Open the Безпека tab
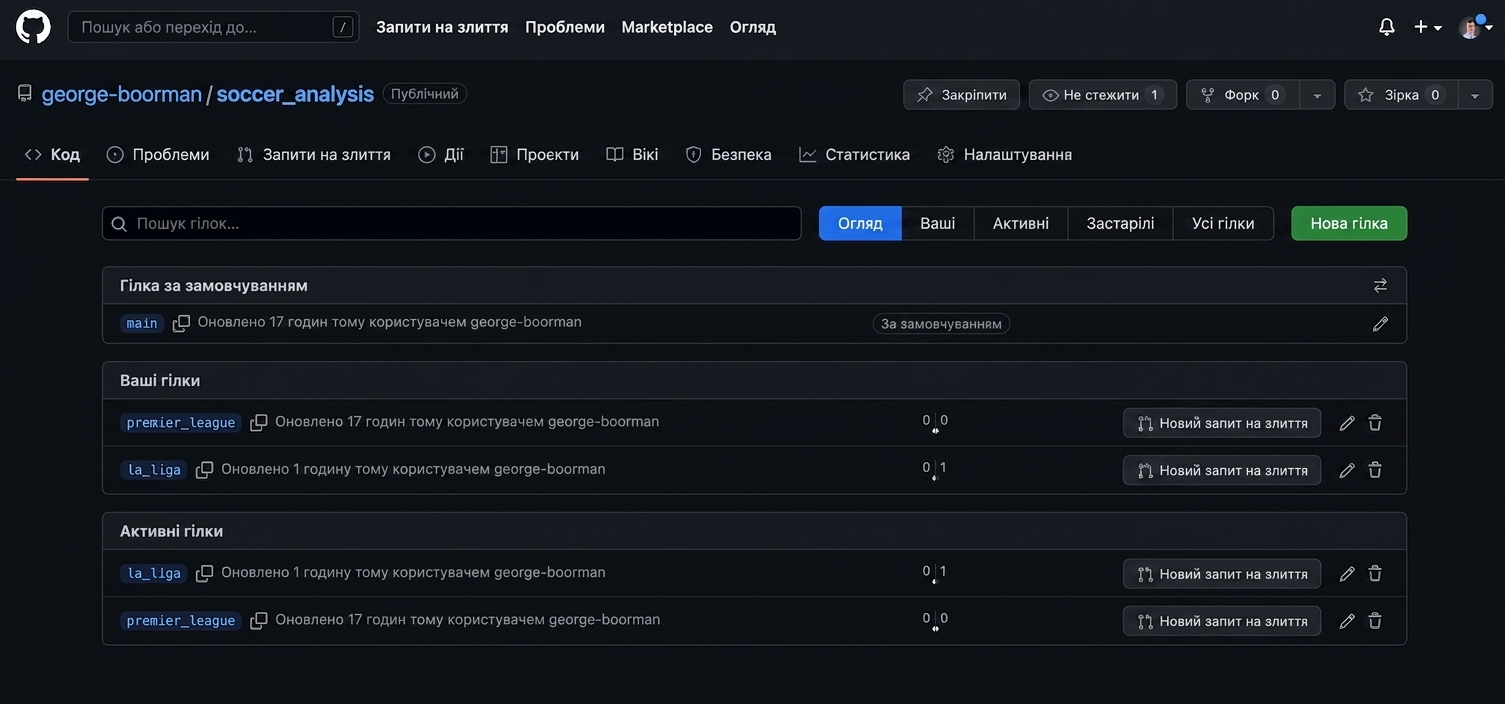The height and width of the screenshot is (704, 1505). [x=728, y=155]
